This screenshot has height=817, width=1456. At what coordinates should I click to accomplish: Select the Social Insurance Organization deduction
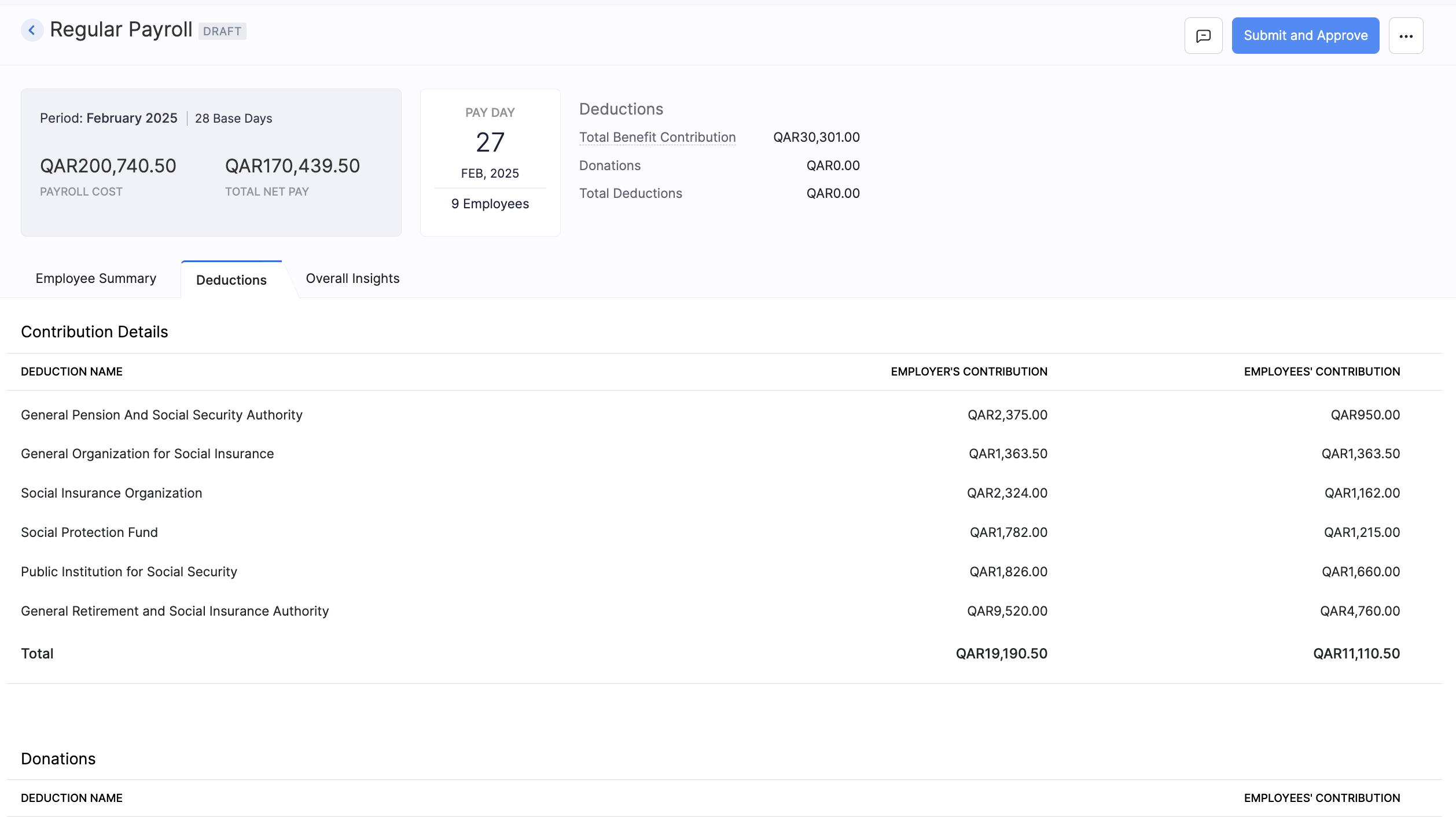pos(111,492)
